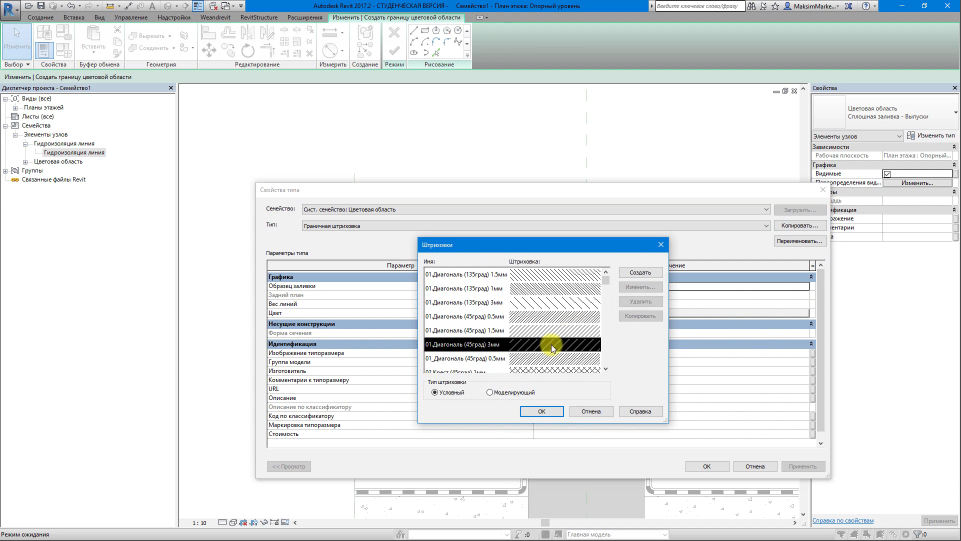
Task: Open the RevitStructure ribbon tab
Action: pyautogui.click(x=259, y=17)
